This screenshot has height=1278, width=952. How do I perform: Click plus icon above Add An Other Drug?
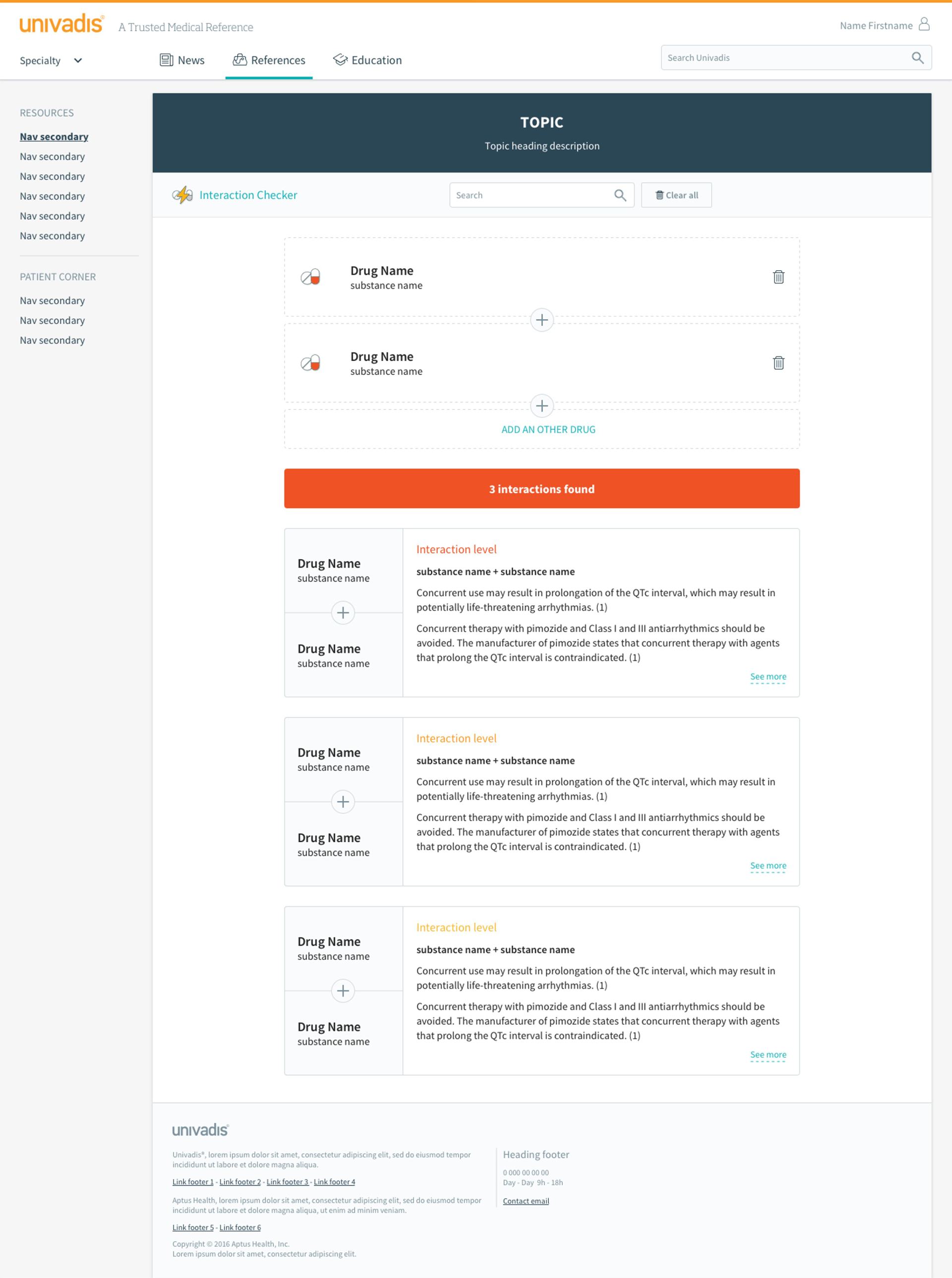[x=541, y=406]
